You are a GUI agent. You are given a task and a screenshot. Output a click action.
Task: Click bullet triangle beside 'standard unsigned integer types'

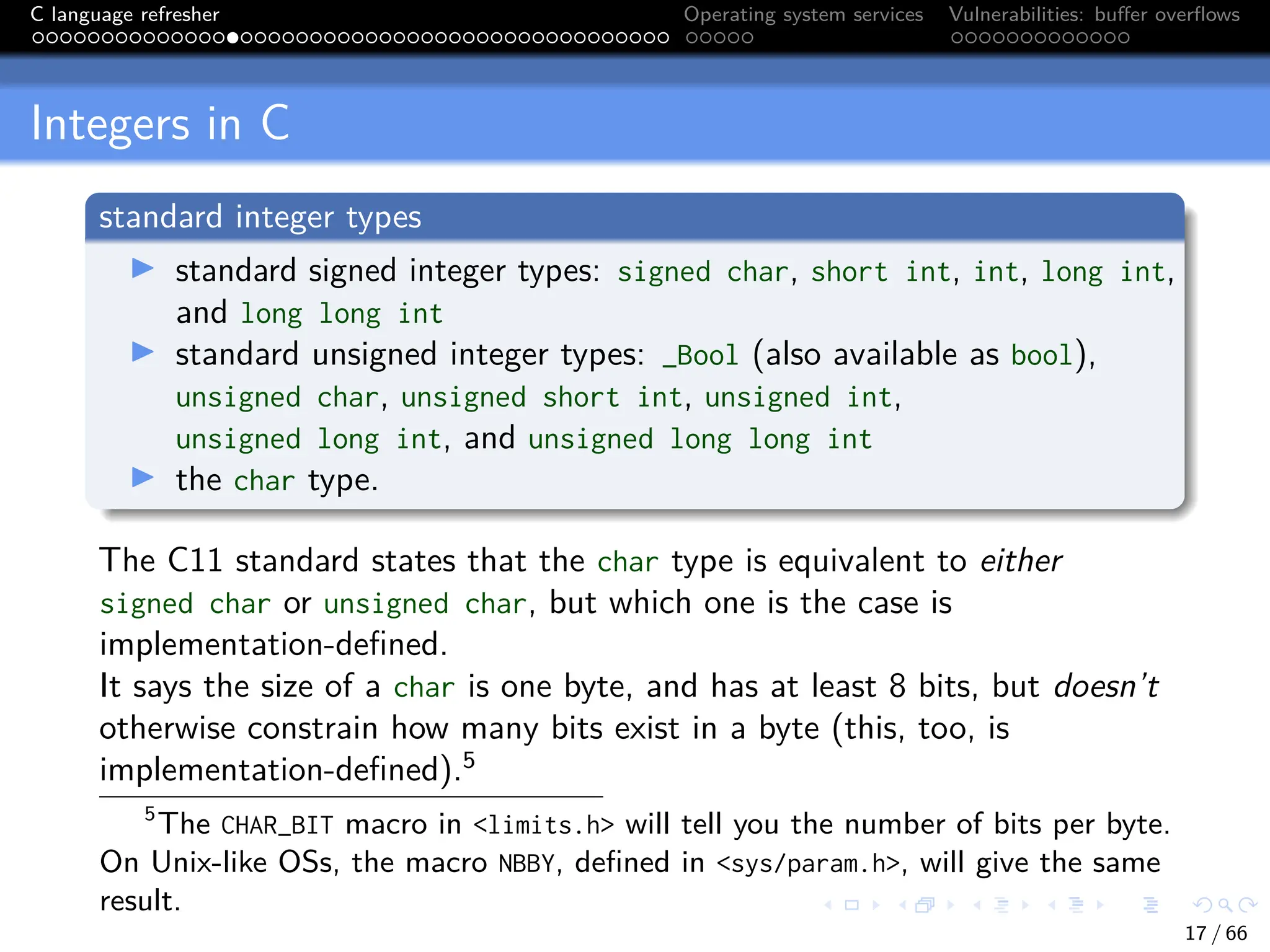[143, 352]
